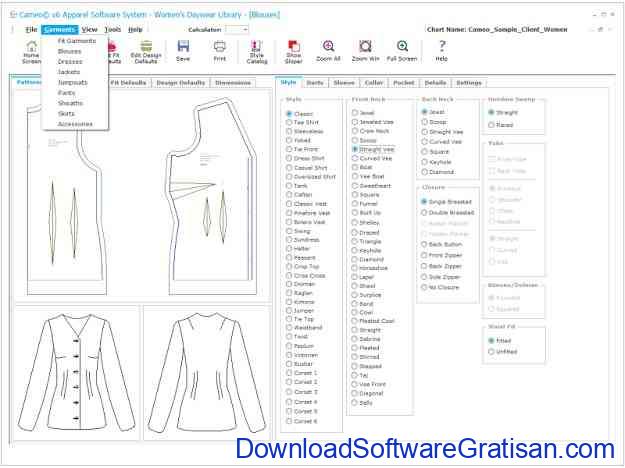
Task: Select Back Button closure
Action: click(442, 244)
